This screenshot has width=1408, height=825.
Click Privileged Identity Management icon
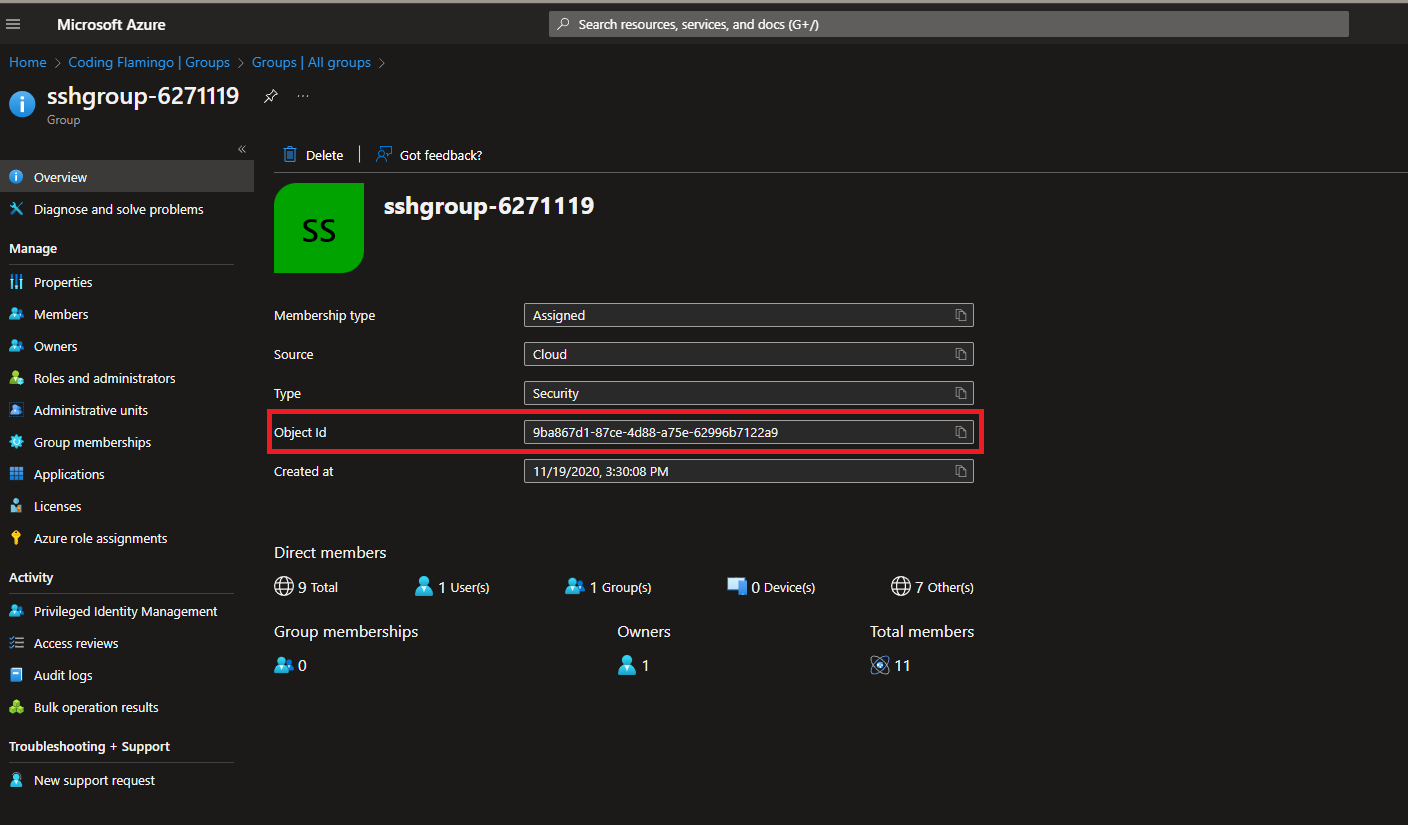coord(16,611)
